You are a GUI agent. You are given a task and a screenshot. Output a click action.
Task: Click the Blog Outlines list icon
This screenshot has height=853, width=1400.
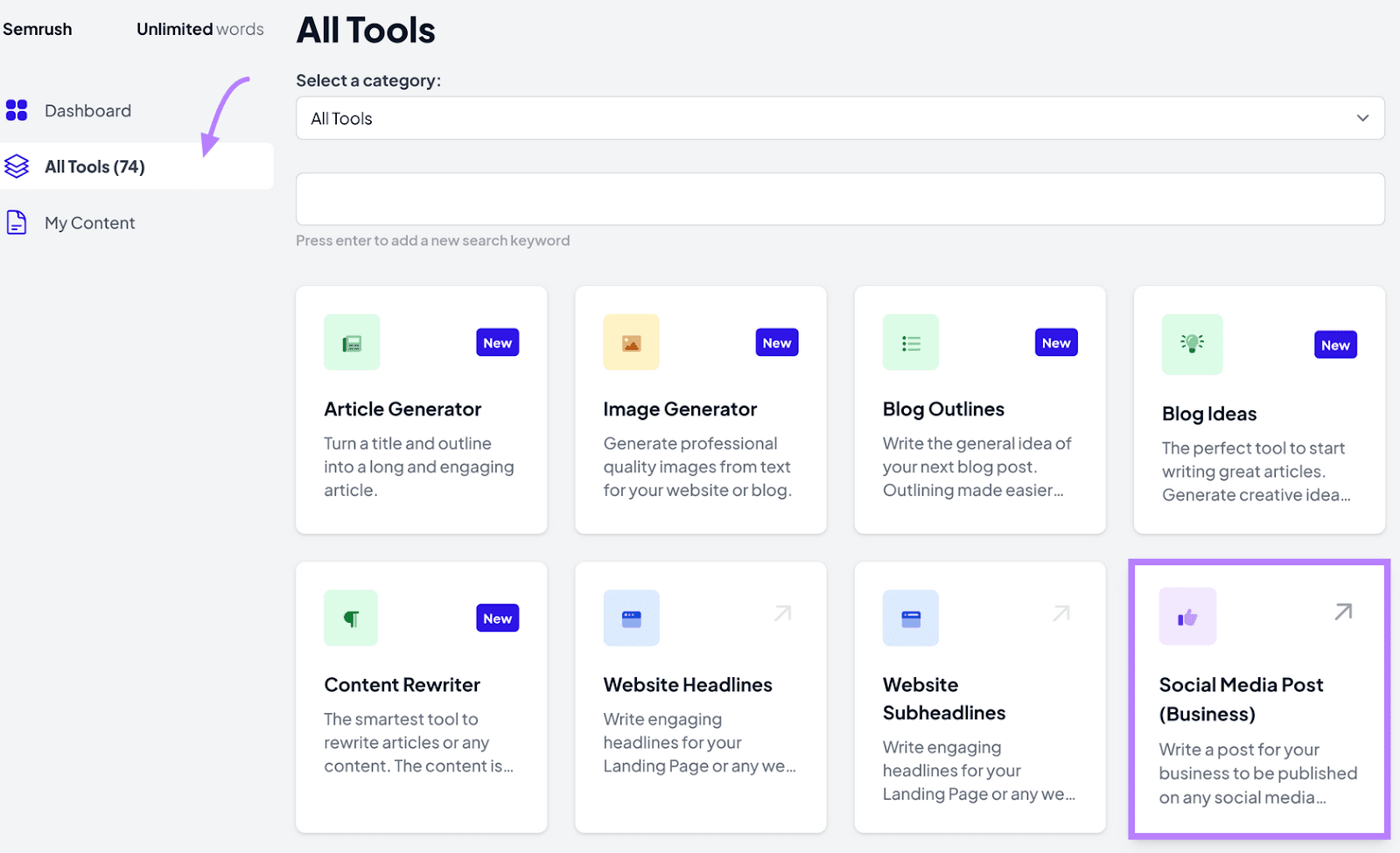pos(910,342)
